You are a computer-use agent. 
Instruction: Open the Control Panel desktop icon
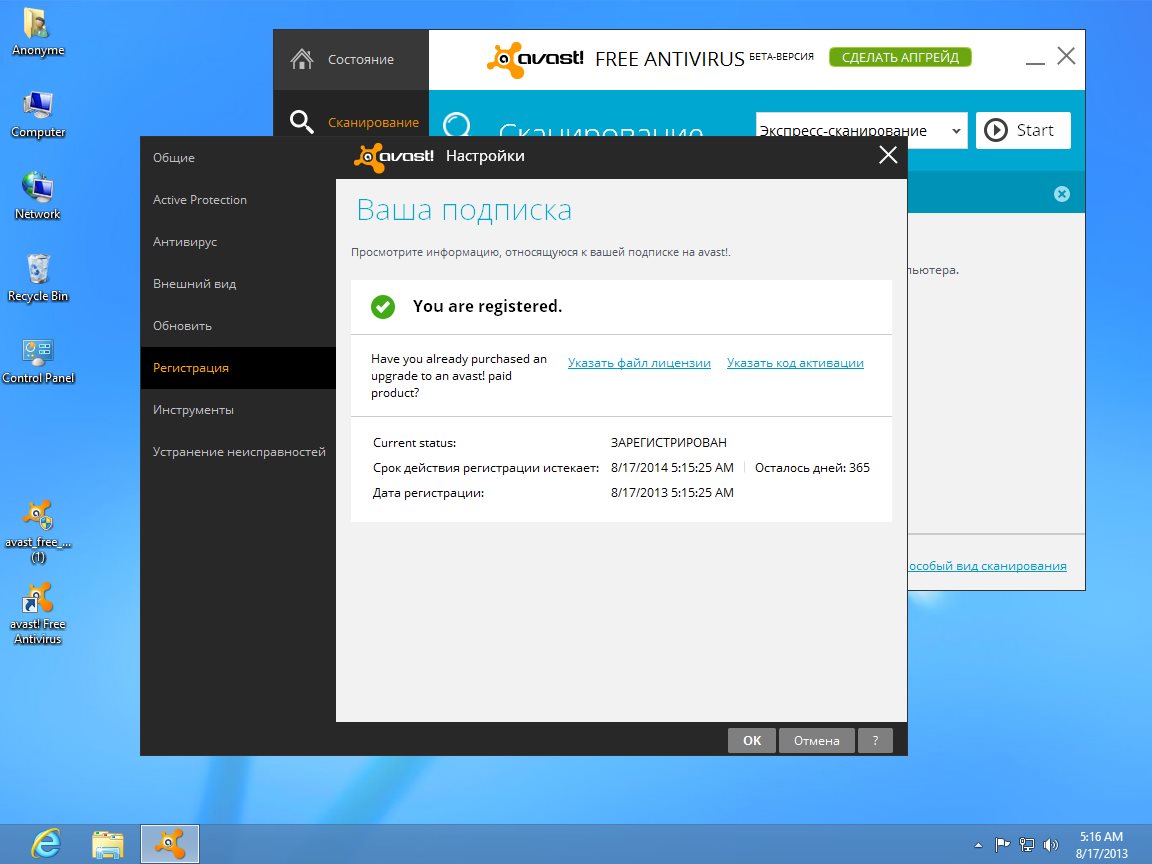(x=37, y=360)
